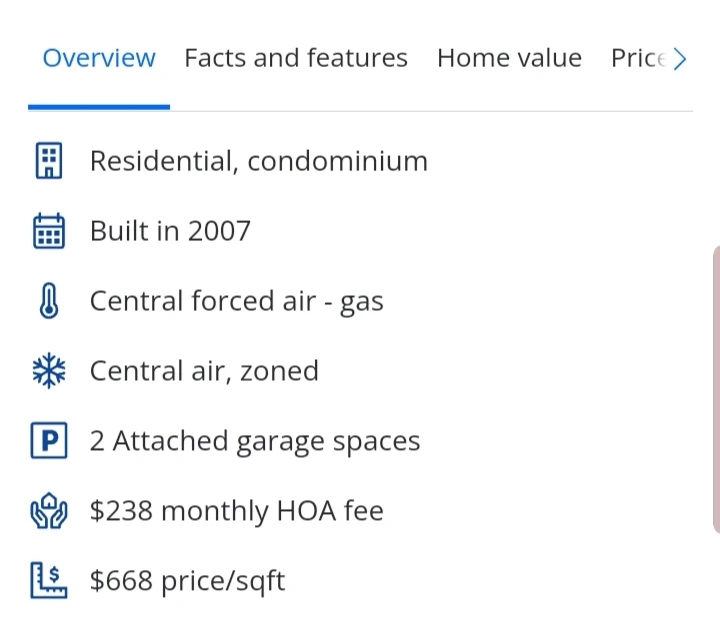Click the $238 monthly HOA fee text
The width and height of the screenshot is (720, 624).
pos(236,511)
